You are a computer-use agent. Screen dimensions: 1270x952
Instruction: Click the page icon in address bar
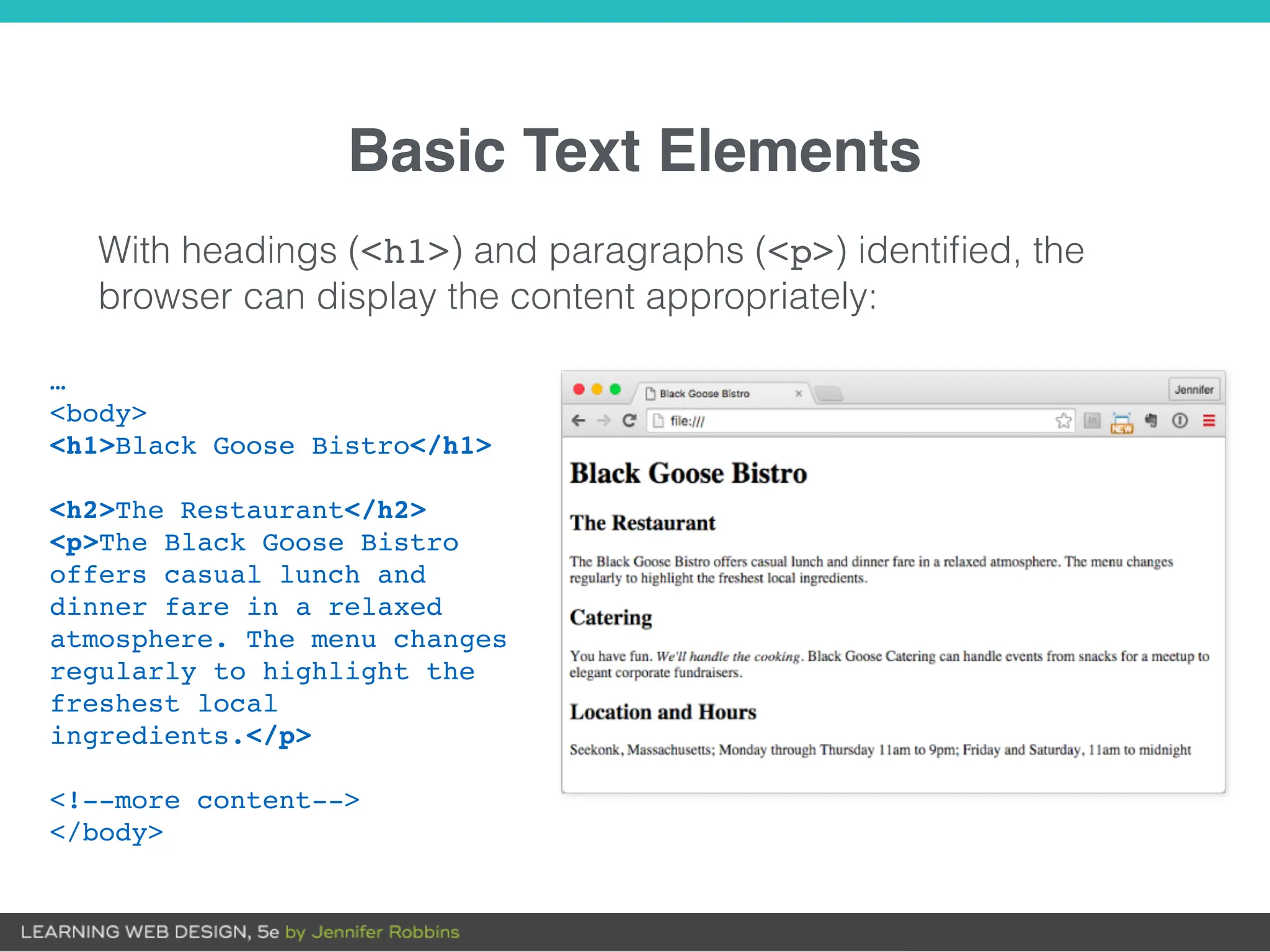[x=659, y=421]
